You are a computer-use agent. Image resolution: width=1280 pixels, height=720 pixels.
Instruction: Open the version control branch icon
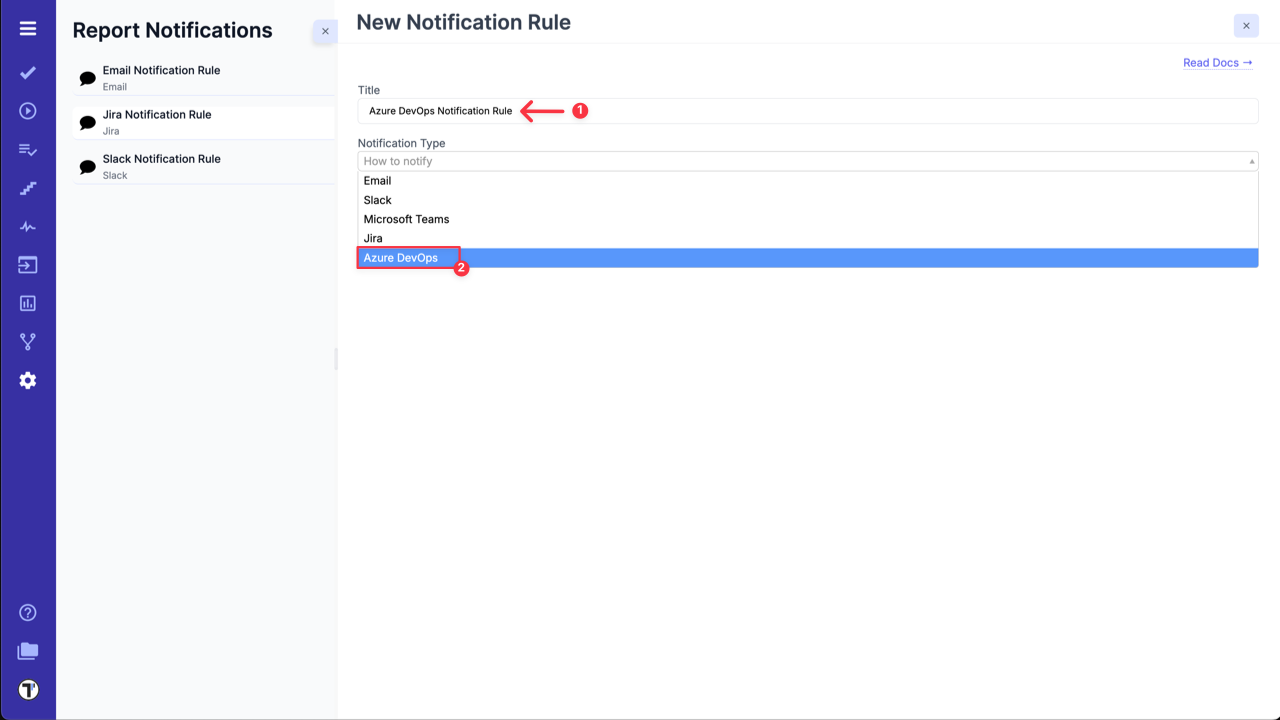pos(27,340)
